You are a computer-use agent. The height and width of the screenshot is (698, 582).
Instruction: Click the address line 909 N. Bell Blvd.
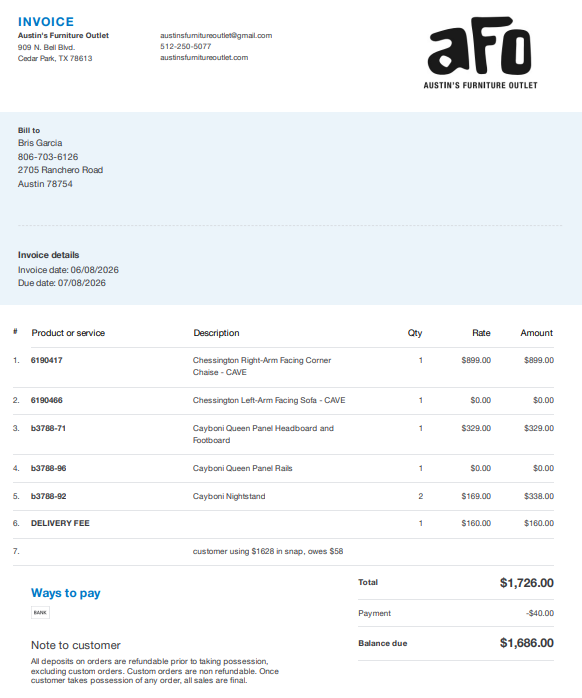click(x=46, y=47)
